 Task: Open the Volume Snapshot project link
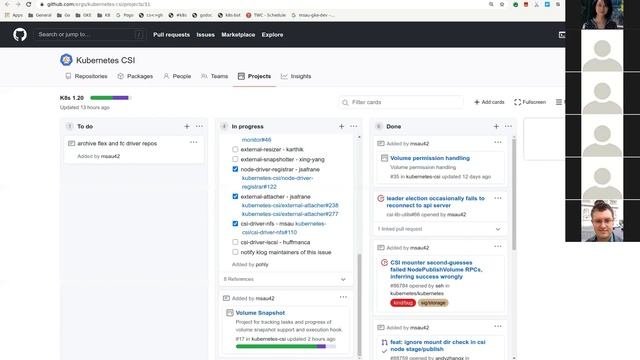(260, 313)
